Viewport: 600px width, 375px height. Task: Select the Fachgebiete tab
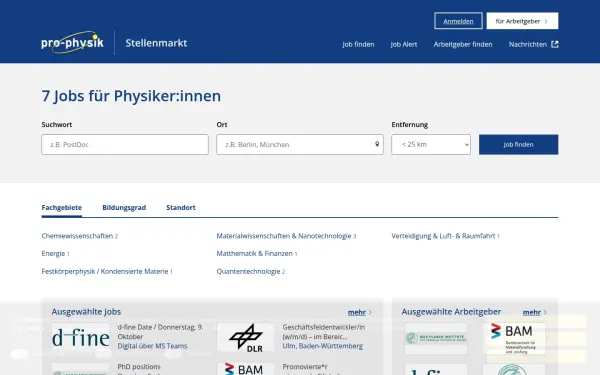tap(62, 207)
